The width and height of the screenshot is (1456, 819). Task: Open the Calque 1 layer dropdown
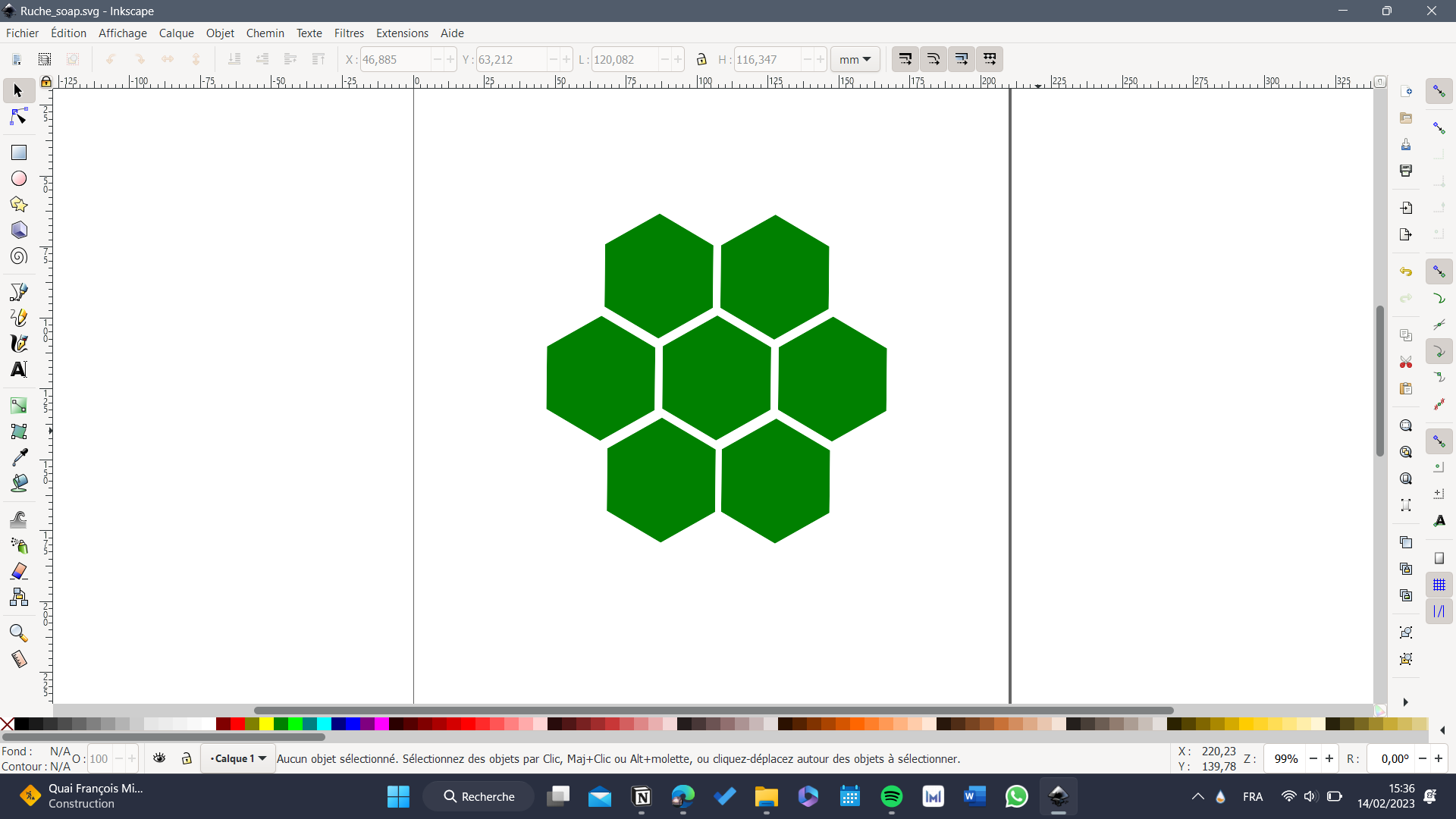238,758
